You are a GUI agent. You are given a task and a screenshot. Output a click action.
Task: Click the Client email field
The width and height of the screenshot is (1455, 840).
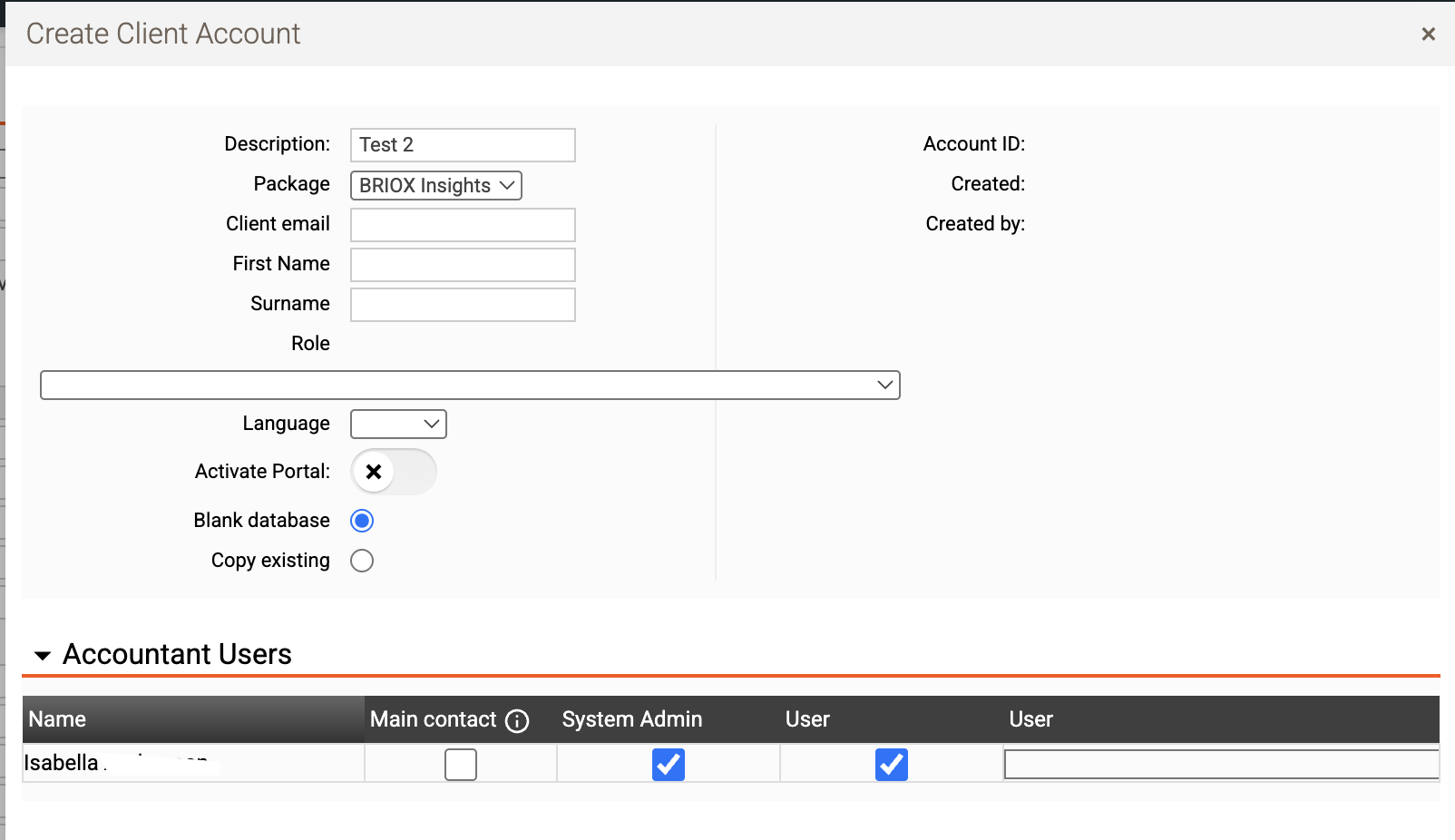463,225
